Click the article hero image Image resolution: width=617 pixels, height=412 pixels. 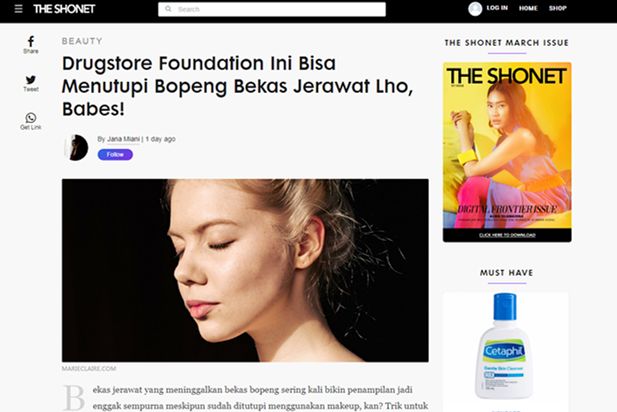(x=245, y=270)
